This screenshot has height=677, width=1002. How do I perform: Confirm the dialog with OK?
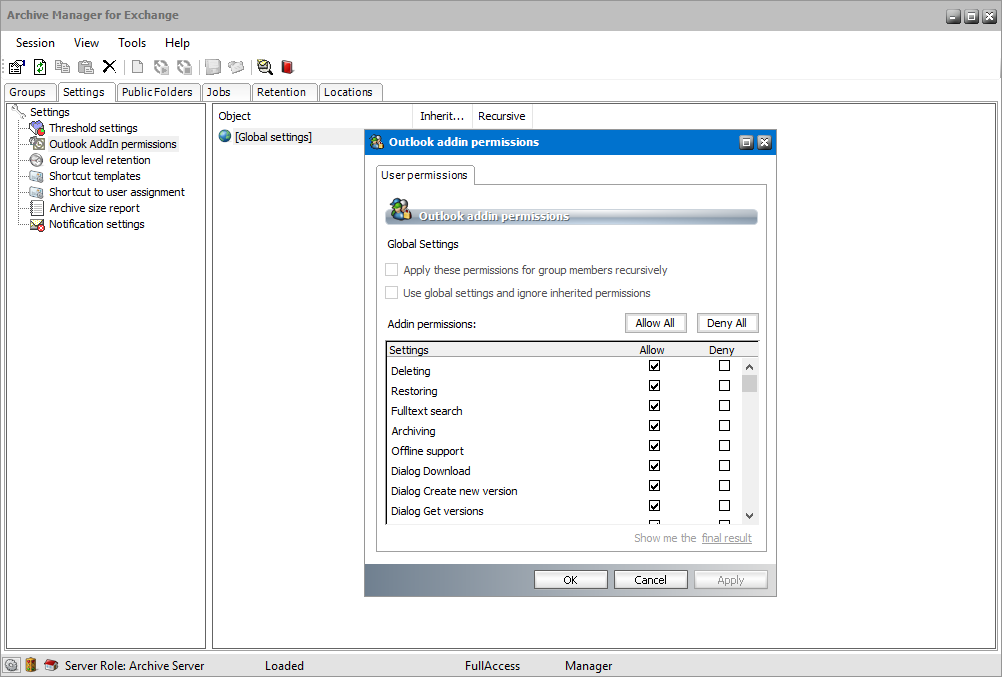pos(571,580)
